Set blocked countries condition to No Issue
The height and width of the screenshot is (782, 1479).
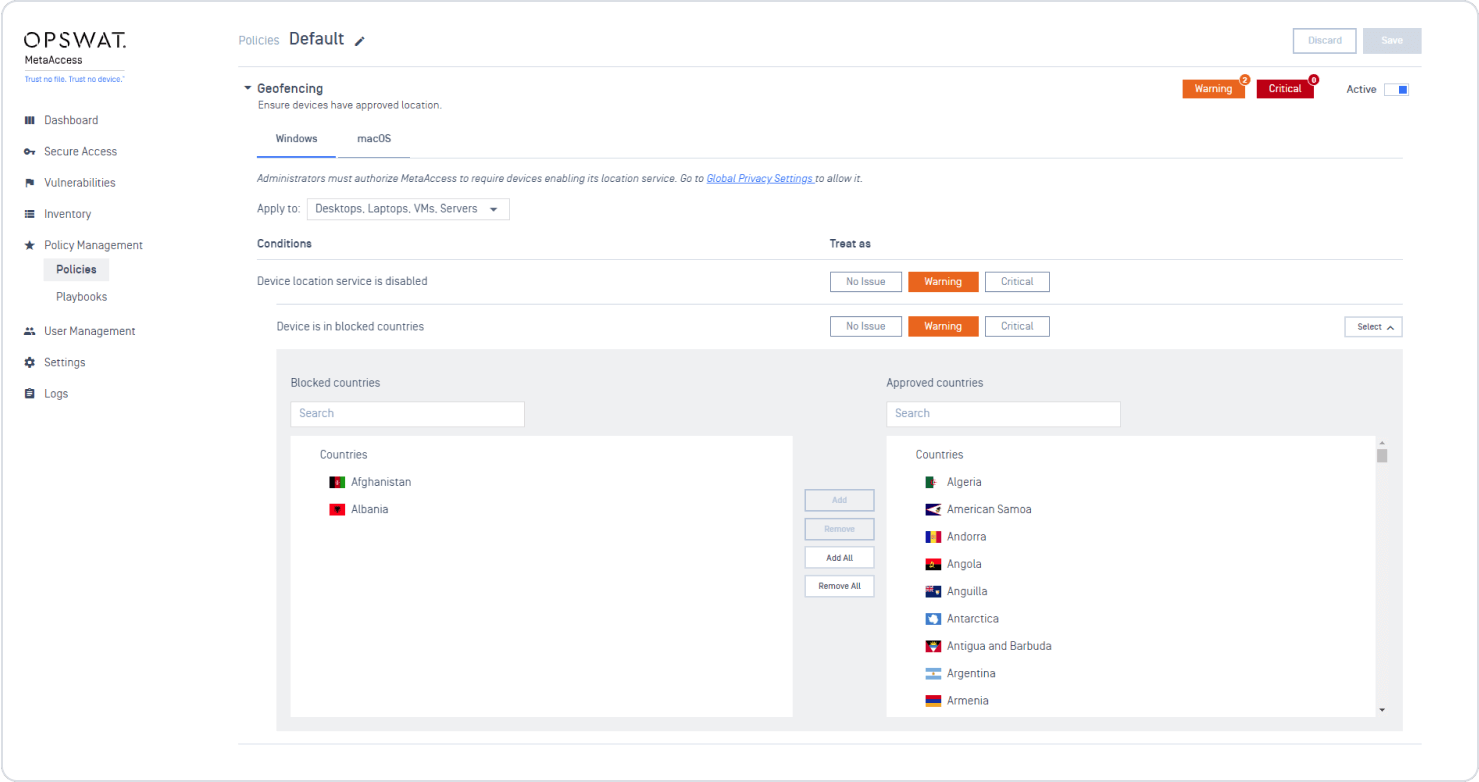coord(866,327)
